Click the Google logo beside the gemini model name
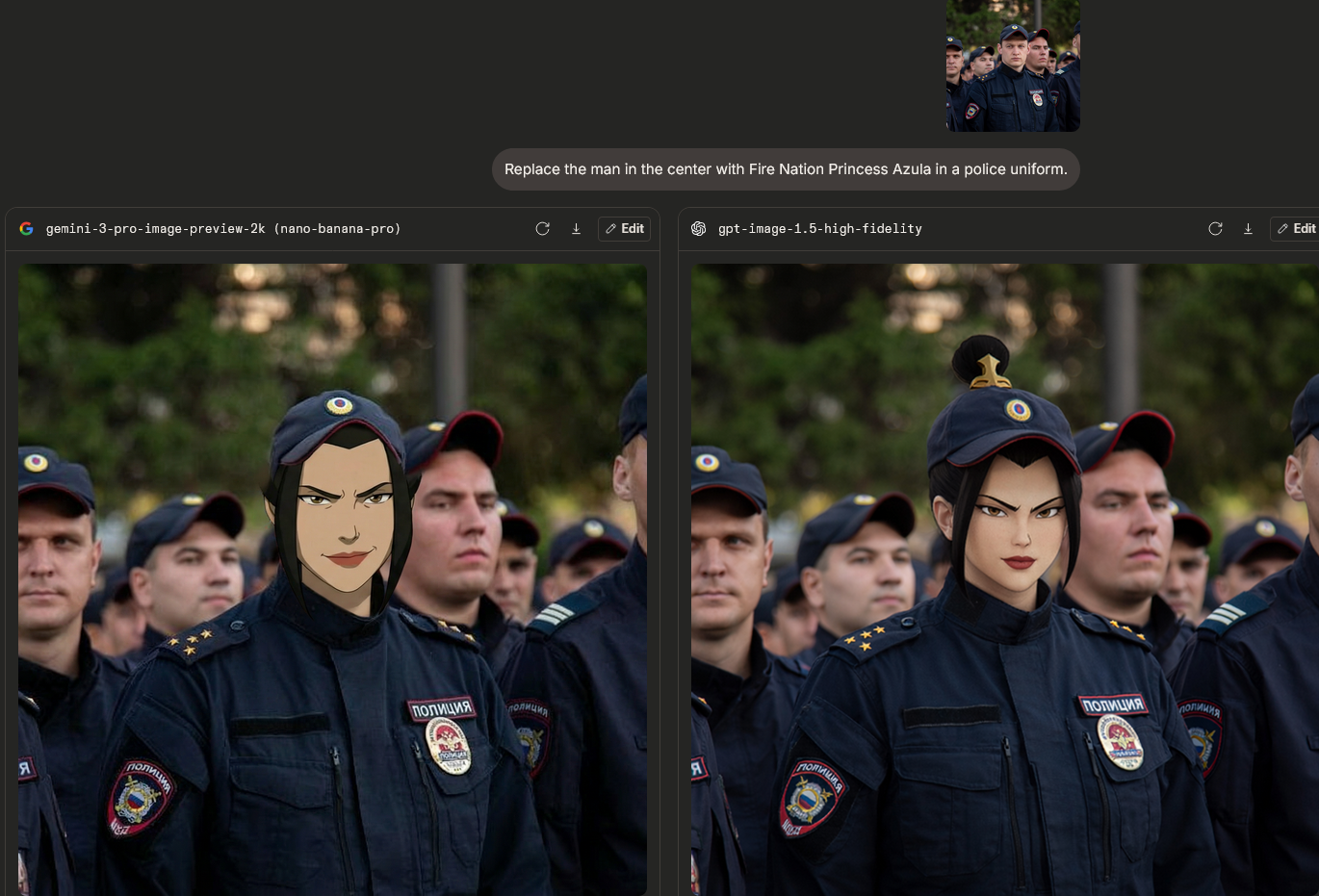The image size is (1319, 896). click(x=27, y=229)
